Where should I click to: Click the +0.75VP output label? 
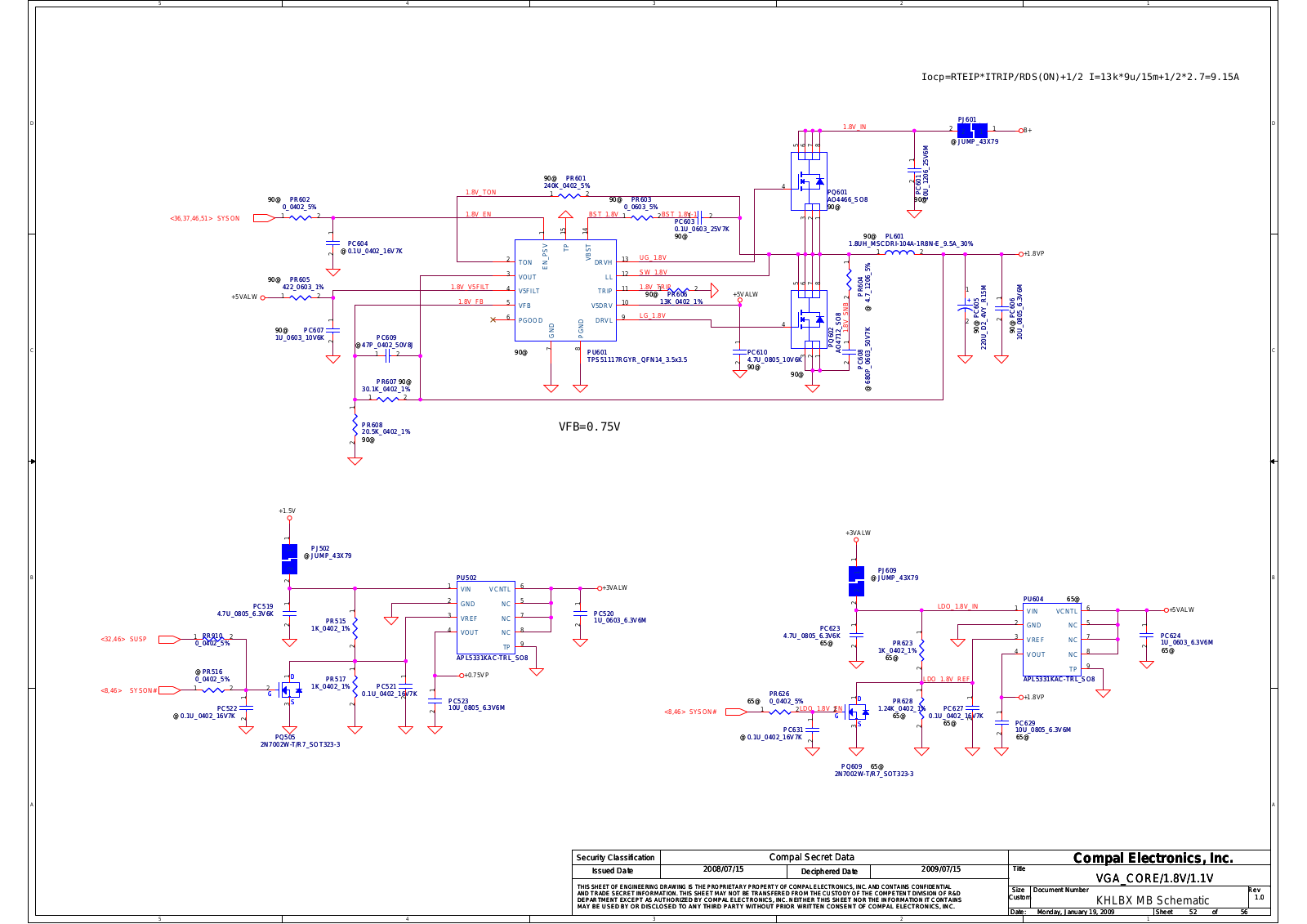coord(475,675)
